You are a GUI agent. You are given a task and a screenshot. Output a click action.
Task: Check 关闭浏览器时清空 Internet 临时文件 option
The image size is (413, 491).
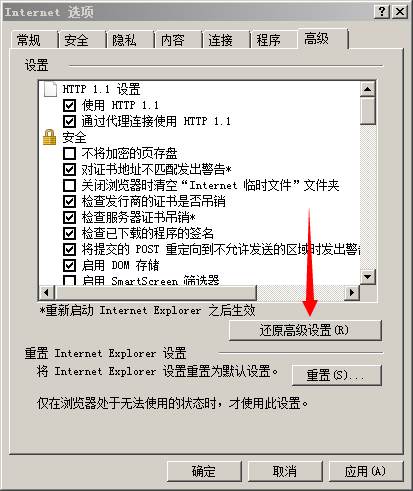[x=69, y=185]
